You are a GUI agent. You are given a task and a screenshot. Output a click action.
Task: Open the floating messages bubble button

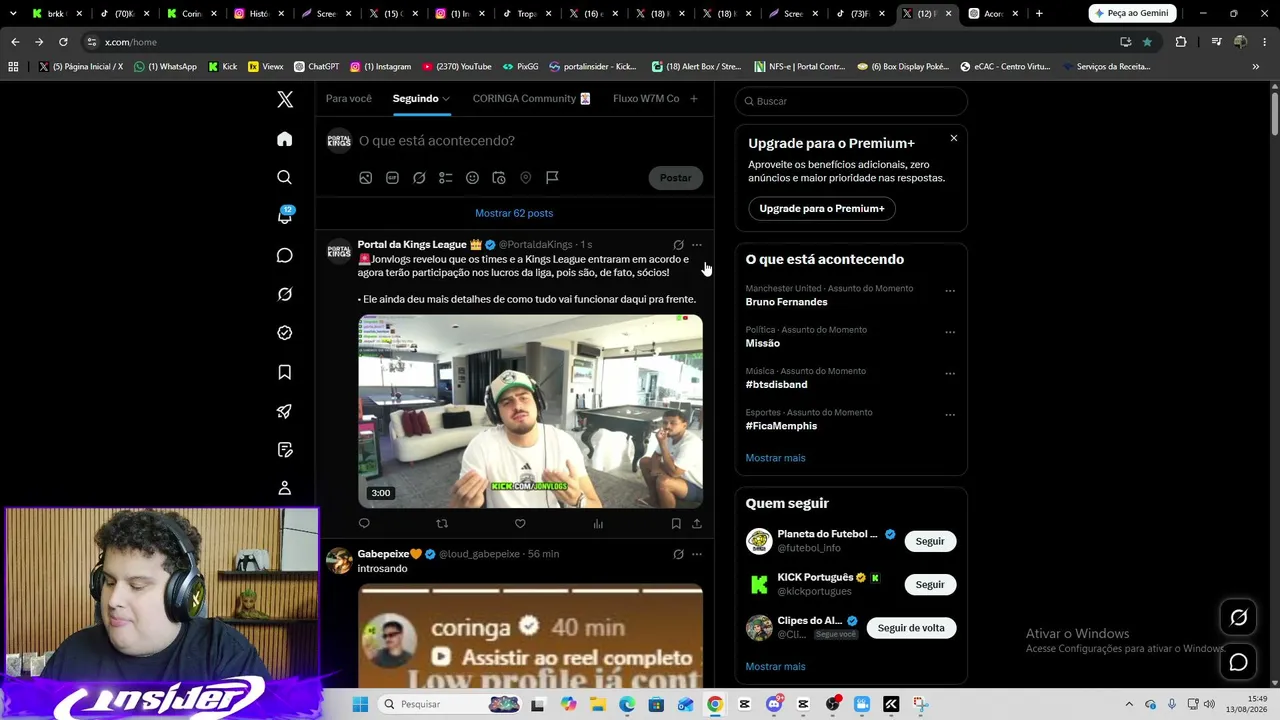pos(1238,662)
